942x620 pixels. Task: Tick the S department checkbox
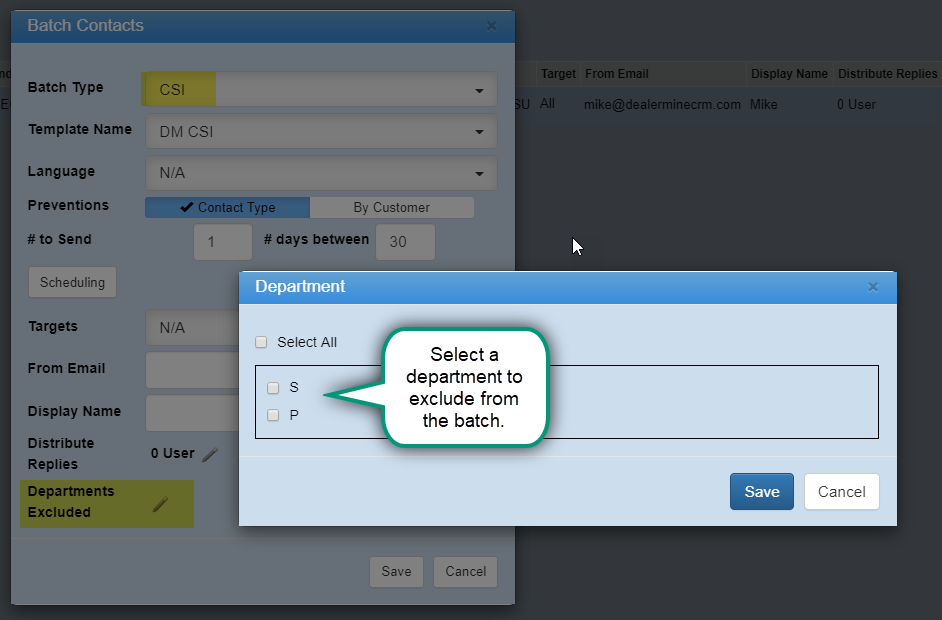point(273,388)
